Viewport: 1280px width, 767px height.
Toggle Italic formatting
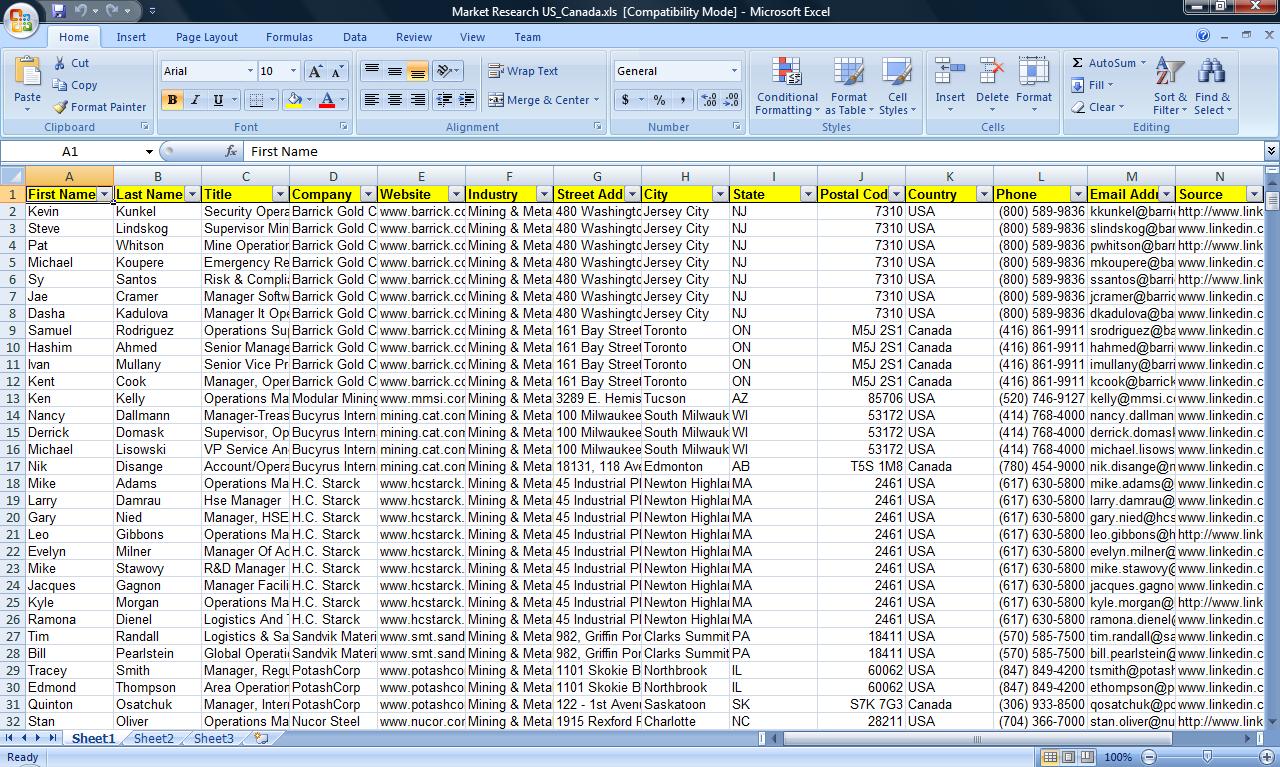[195, 100]
